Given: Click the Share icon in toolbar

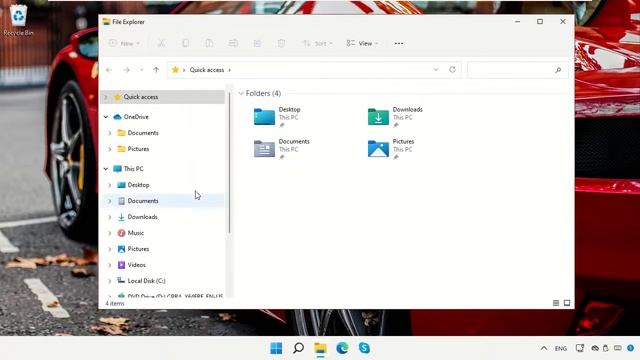Looking at the screenshot, I should [257, 43].
